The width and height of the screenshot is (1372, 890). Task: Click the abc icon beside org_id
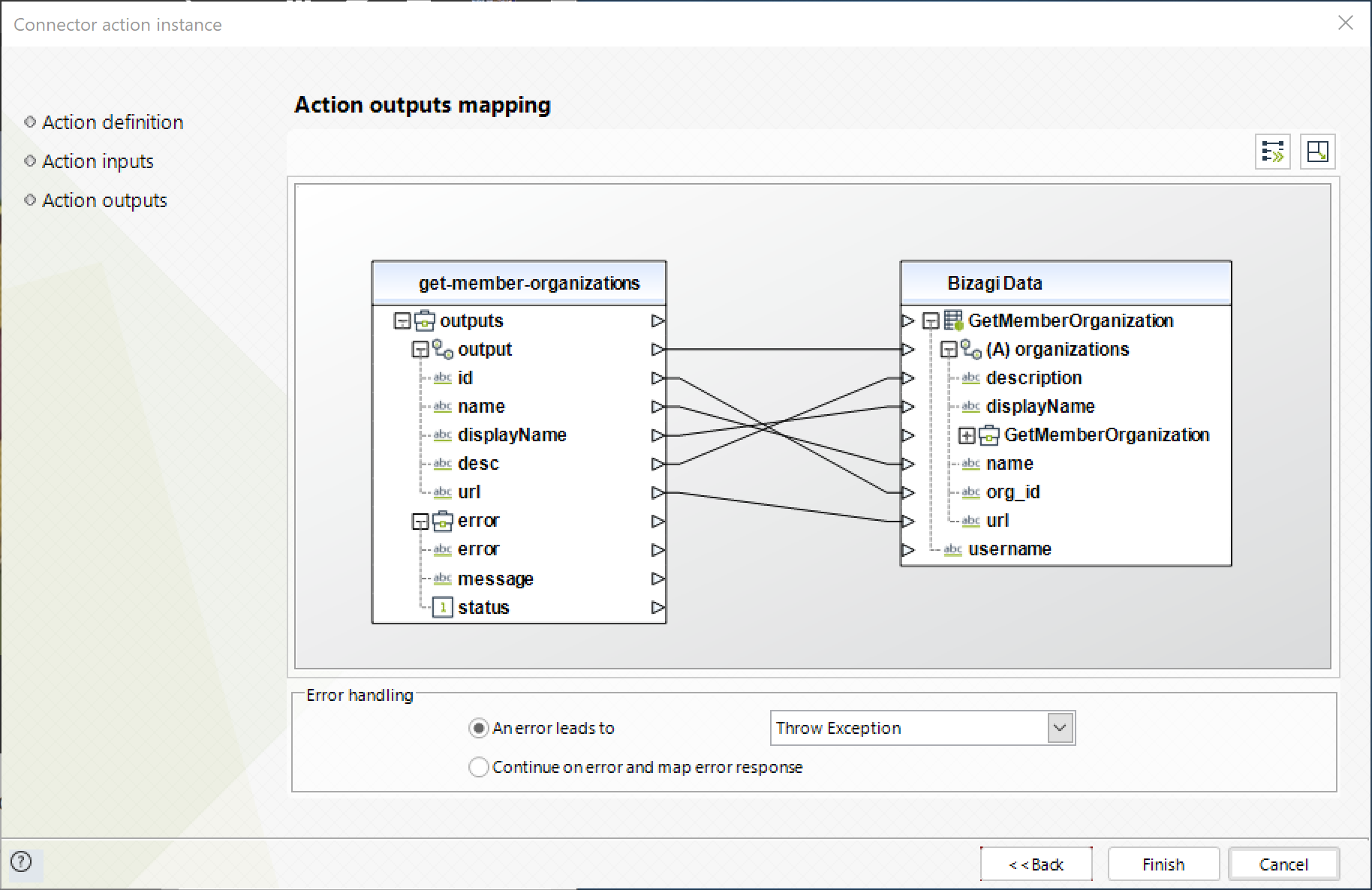point(971,492)
